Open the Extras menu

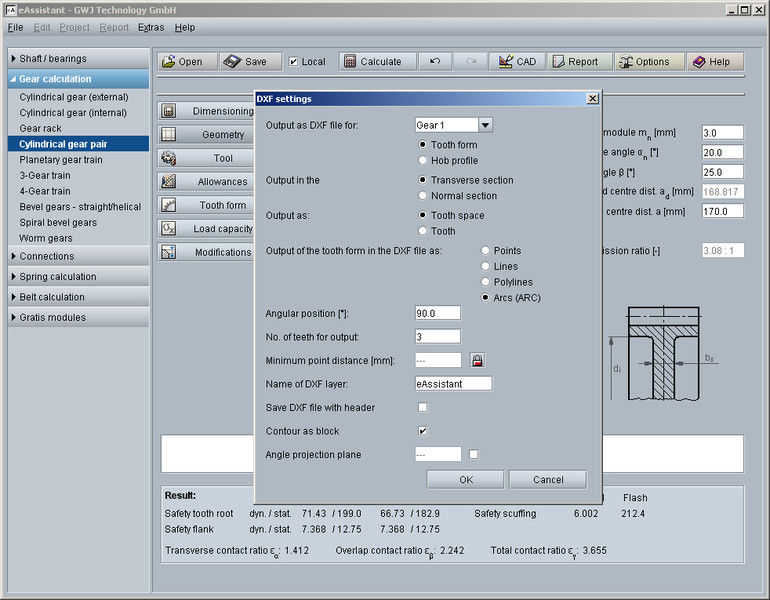click(151, 27)
